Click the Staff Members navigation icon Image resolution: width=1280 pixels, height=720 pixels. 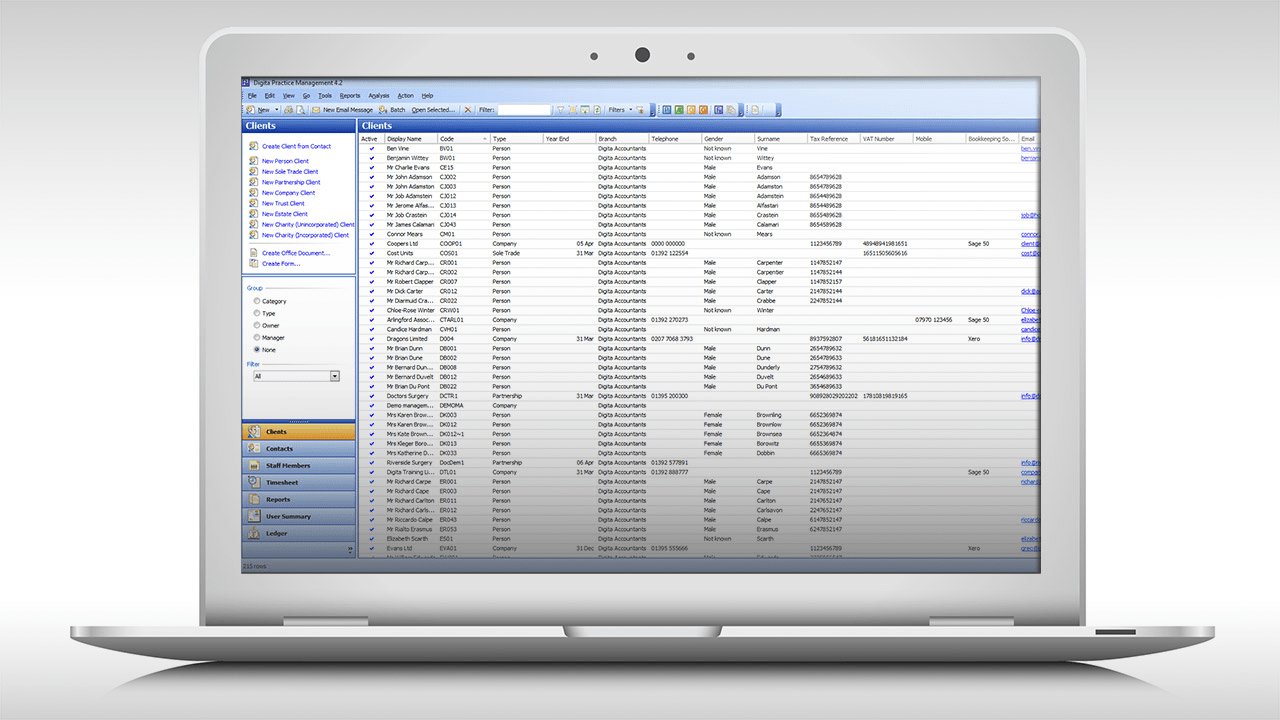pyautogui.click(x=256, y=466)
